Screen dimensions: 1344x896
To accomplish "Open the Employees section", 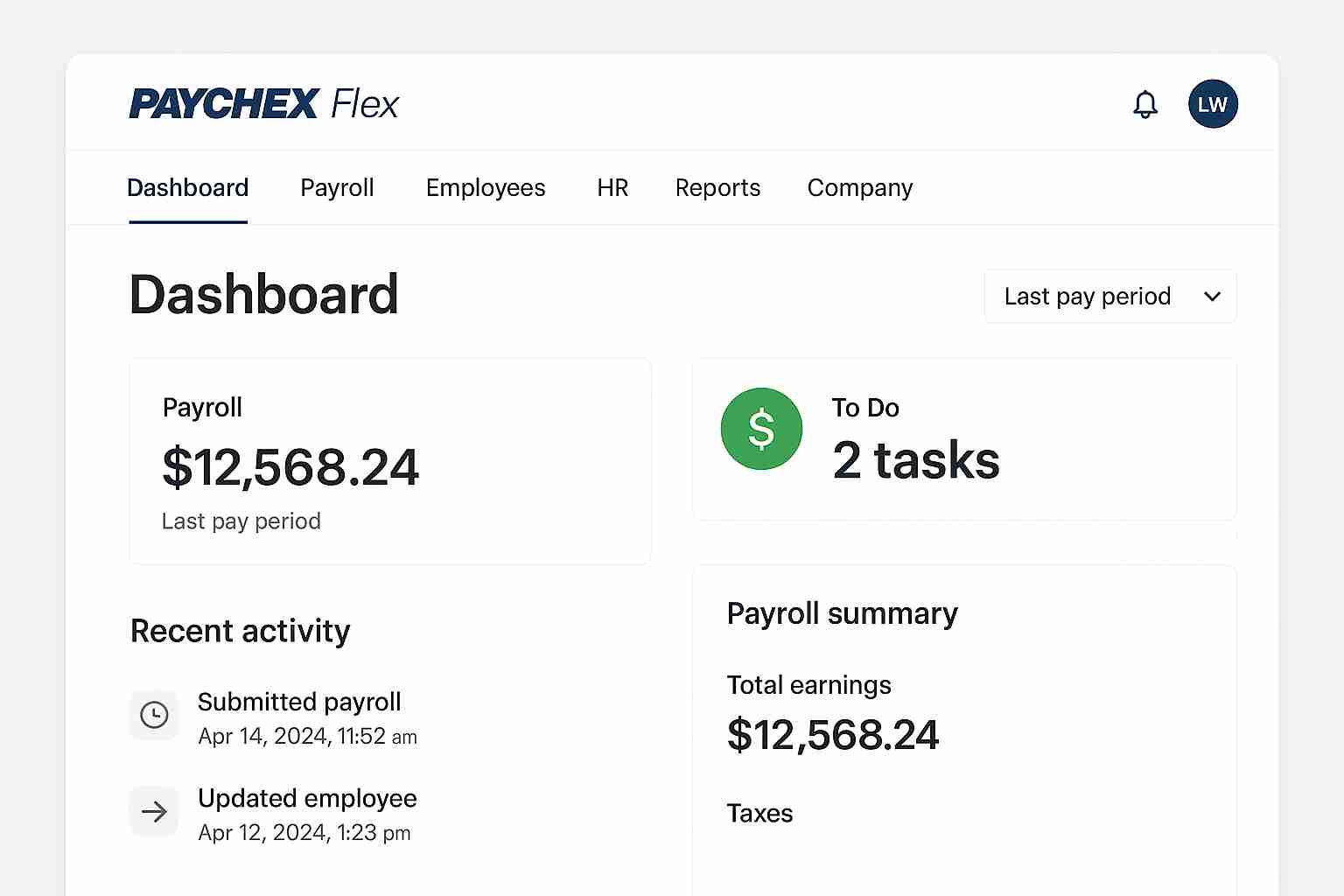I will pyautogui.click(x=486, y=187).
